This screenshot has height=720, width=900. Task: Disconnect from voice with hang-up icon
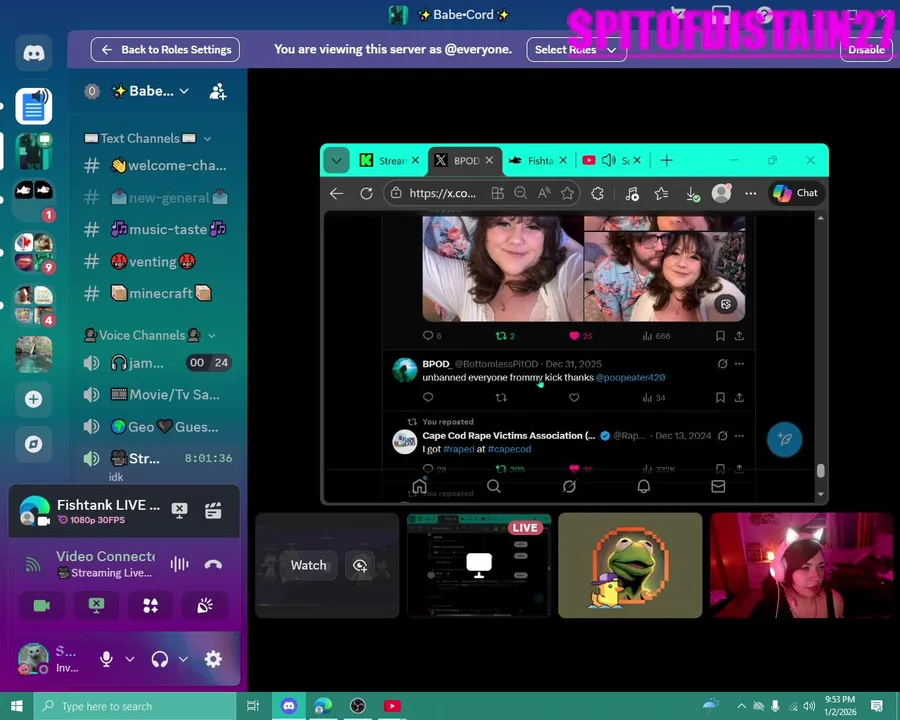point(213,564)
